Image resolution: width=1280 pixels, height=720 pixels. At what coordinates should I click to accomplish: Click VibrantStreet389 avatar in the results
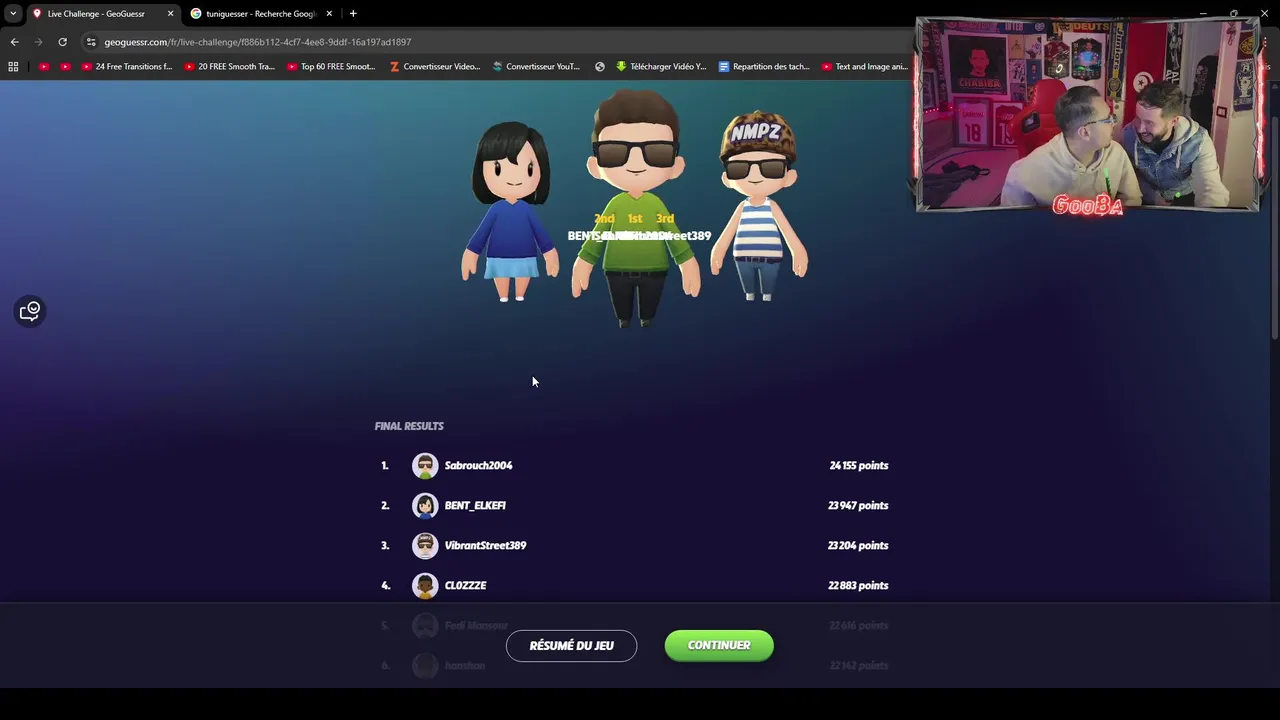[425, 545]
